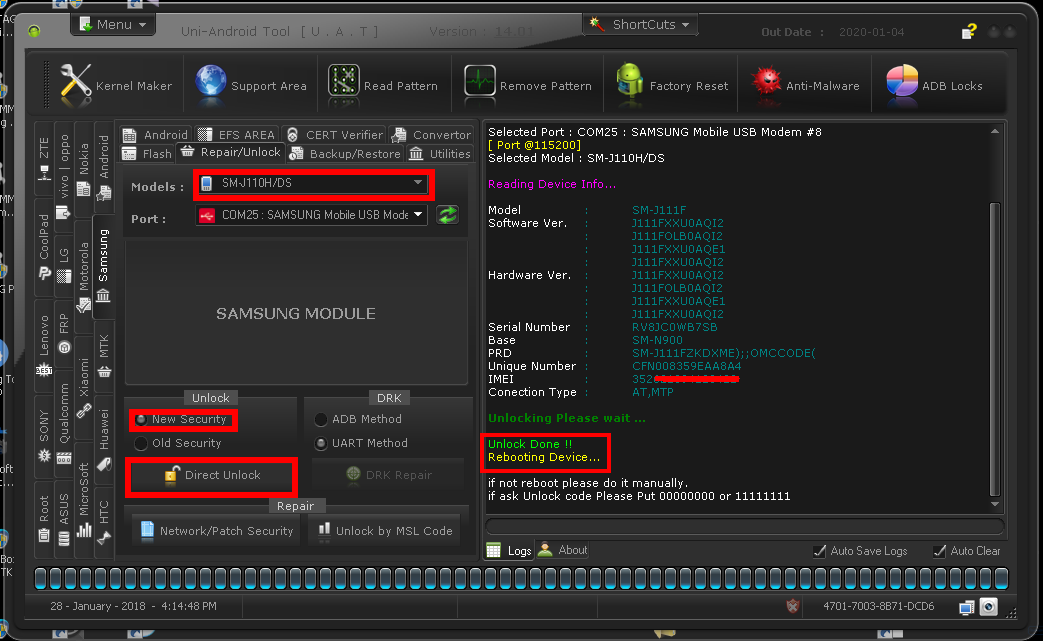Image resolution: width=1043 pixels, height=641 pixels.
Task: Click the green status indicator in title bar
Action: pos(34,31)
